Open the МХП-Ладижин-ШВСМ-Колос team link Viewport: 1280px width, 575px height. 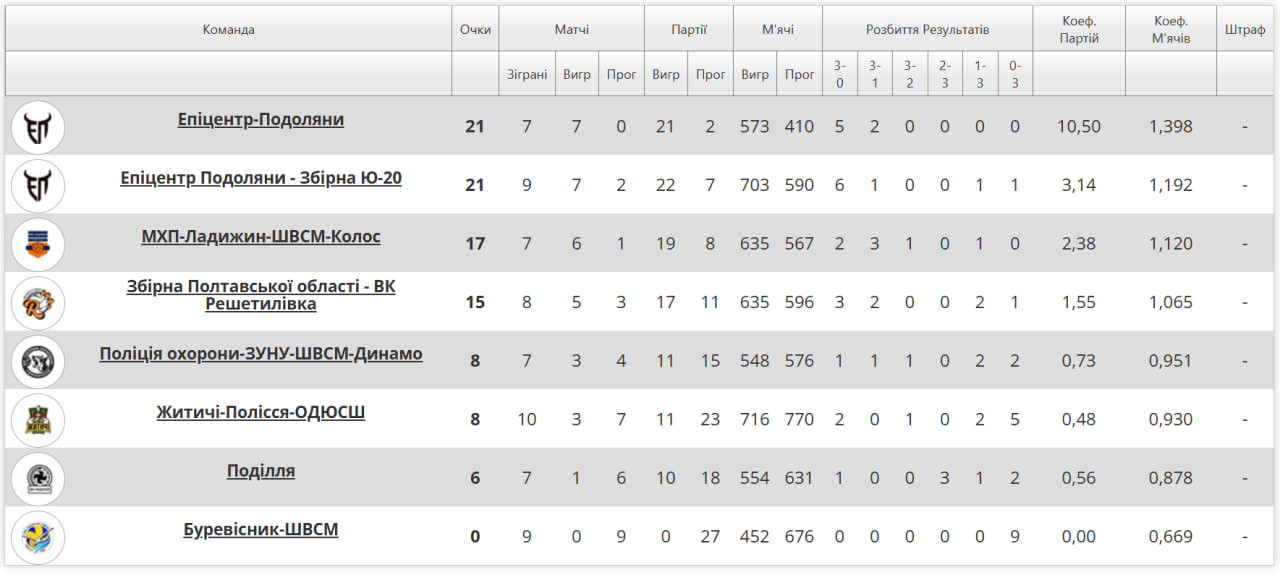(x=260, y=237)
